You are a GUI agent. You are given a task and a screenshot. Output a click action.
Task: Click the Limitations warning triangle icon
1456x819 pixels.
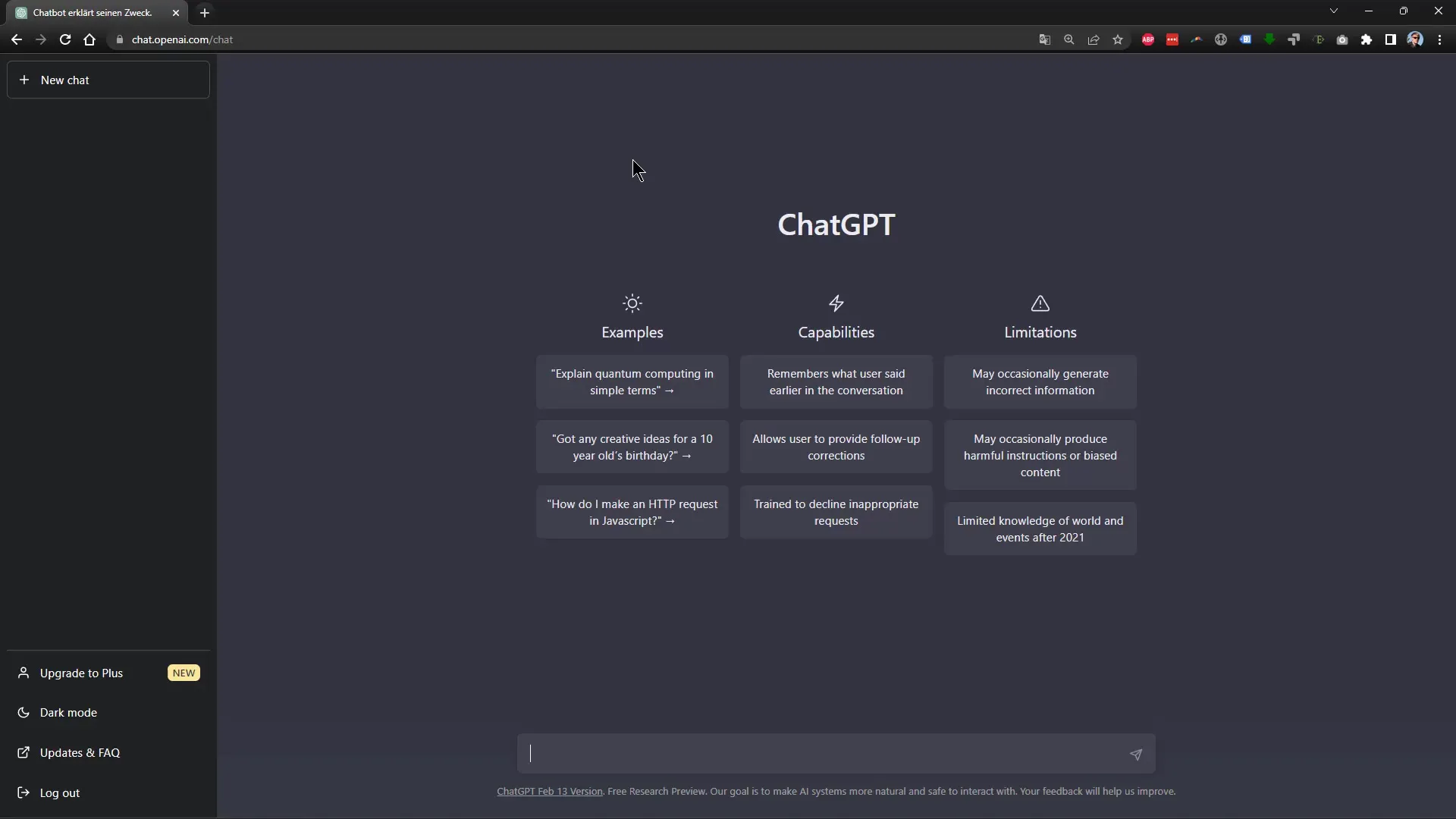point(1040,303)
